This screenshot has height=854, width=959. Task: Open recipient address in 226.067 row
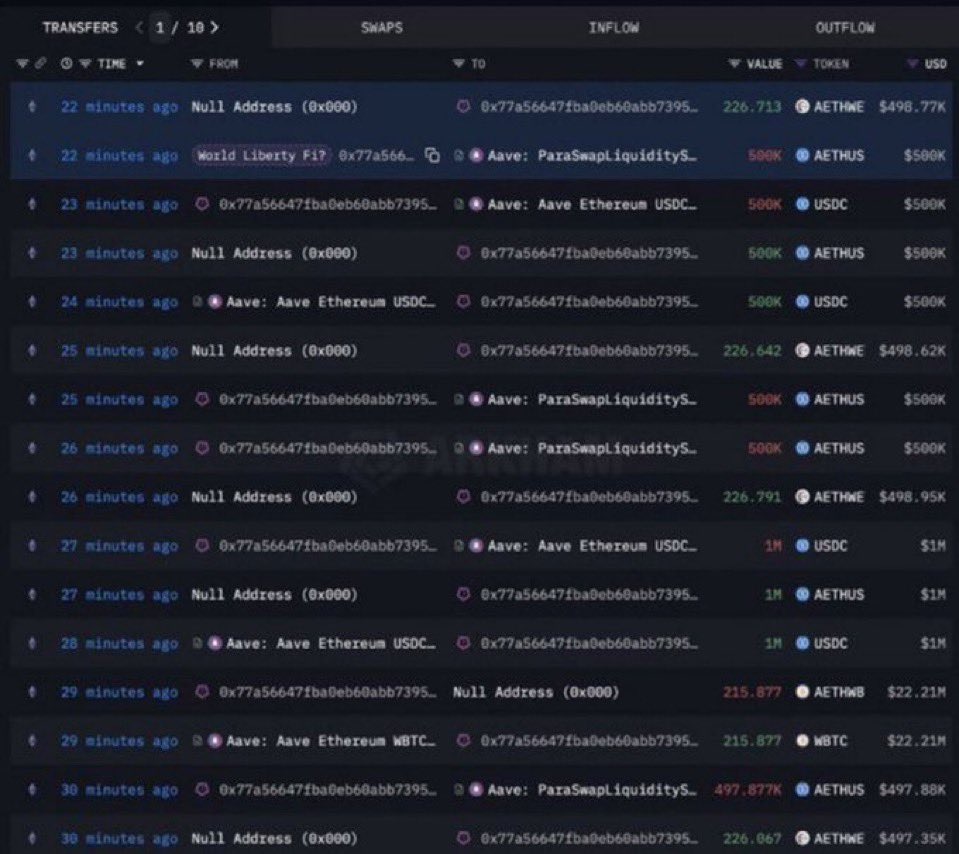[588, 839]
